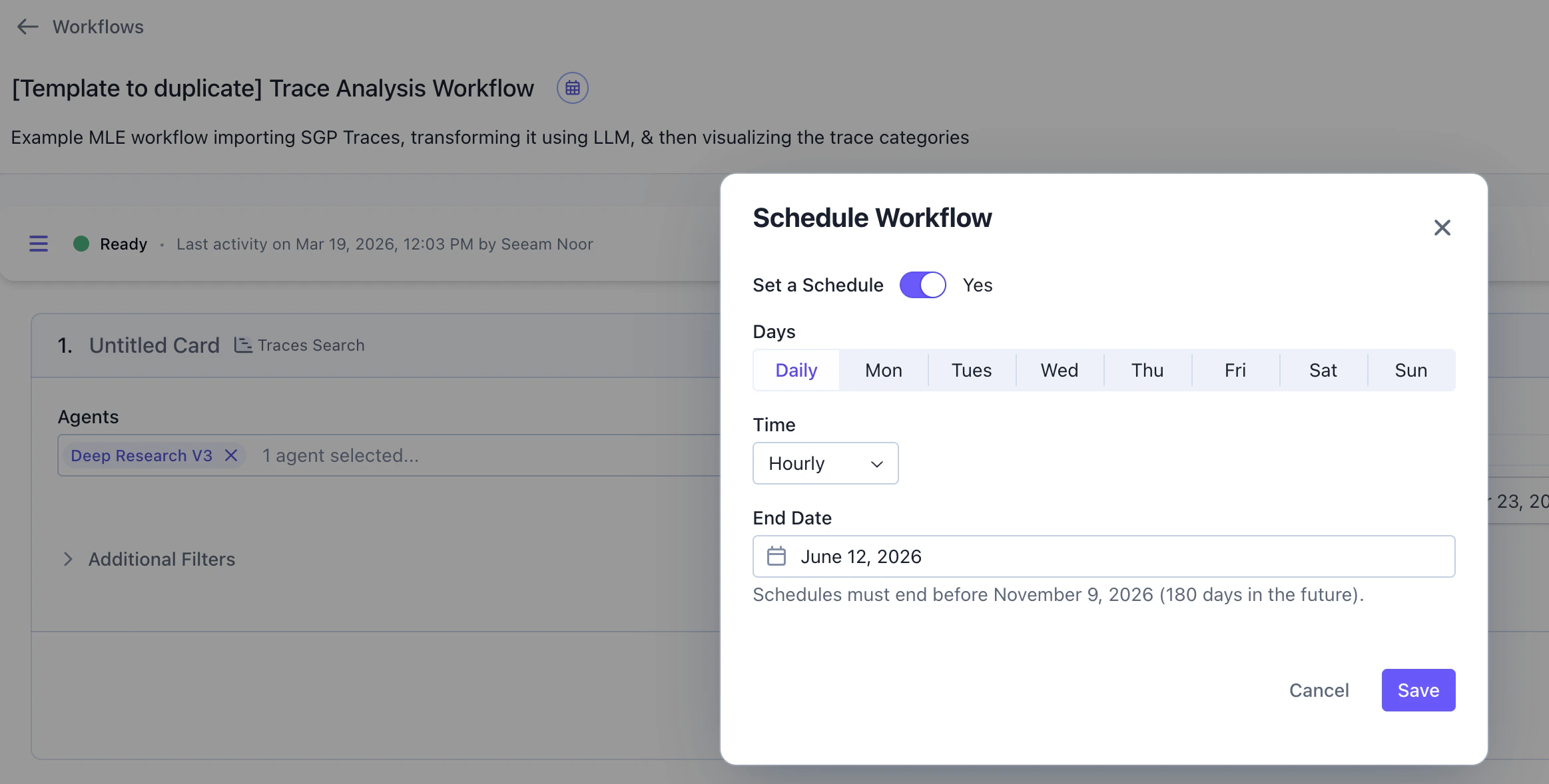Select Mon in Days
The height and width of the screenshot is (784, 1549).
pyautogui.click(x=884, y=370)
